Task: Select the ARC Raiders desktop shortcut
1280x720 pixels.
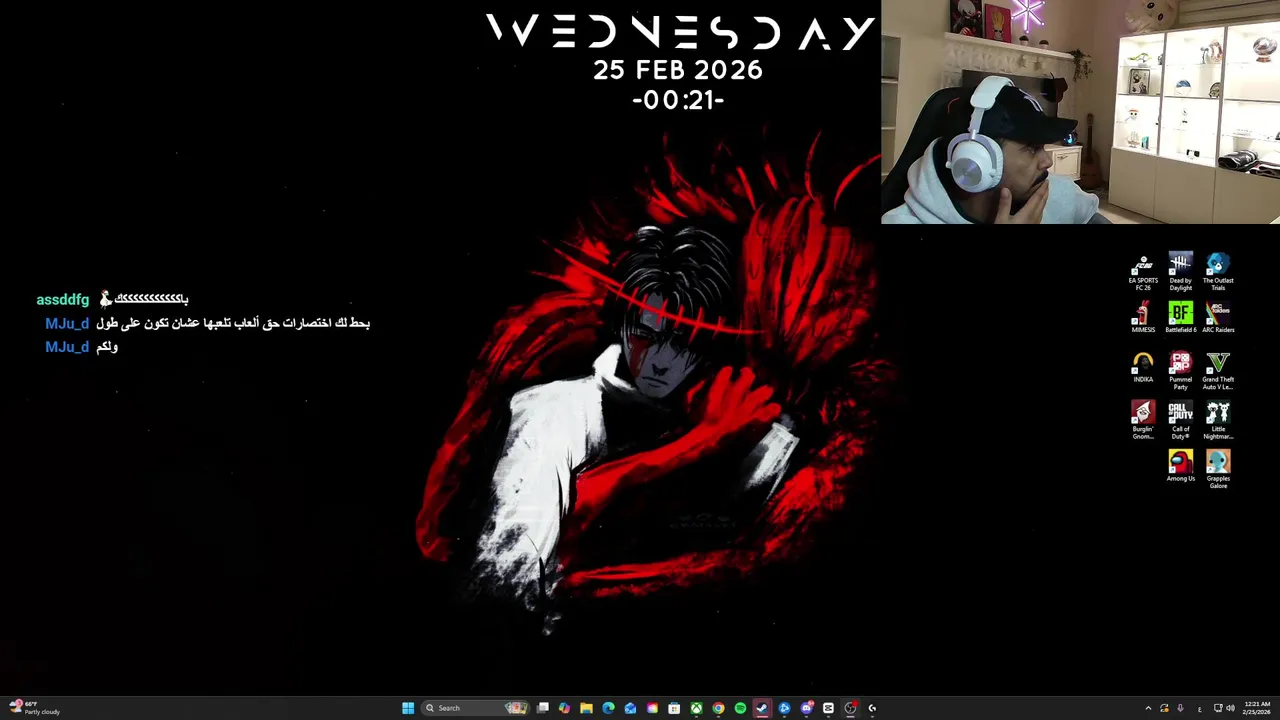Action: click(1218, 318)
